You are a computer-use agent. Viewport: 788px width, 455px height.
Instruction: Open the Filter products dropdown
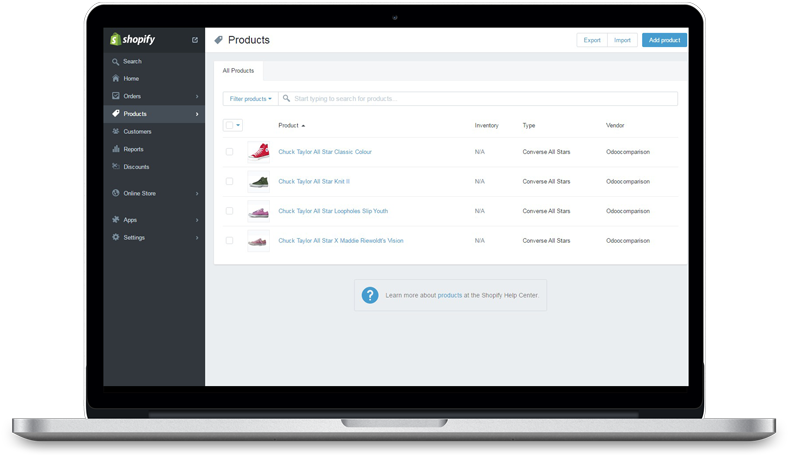click(250, 99)
